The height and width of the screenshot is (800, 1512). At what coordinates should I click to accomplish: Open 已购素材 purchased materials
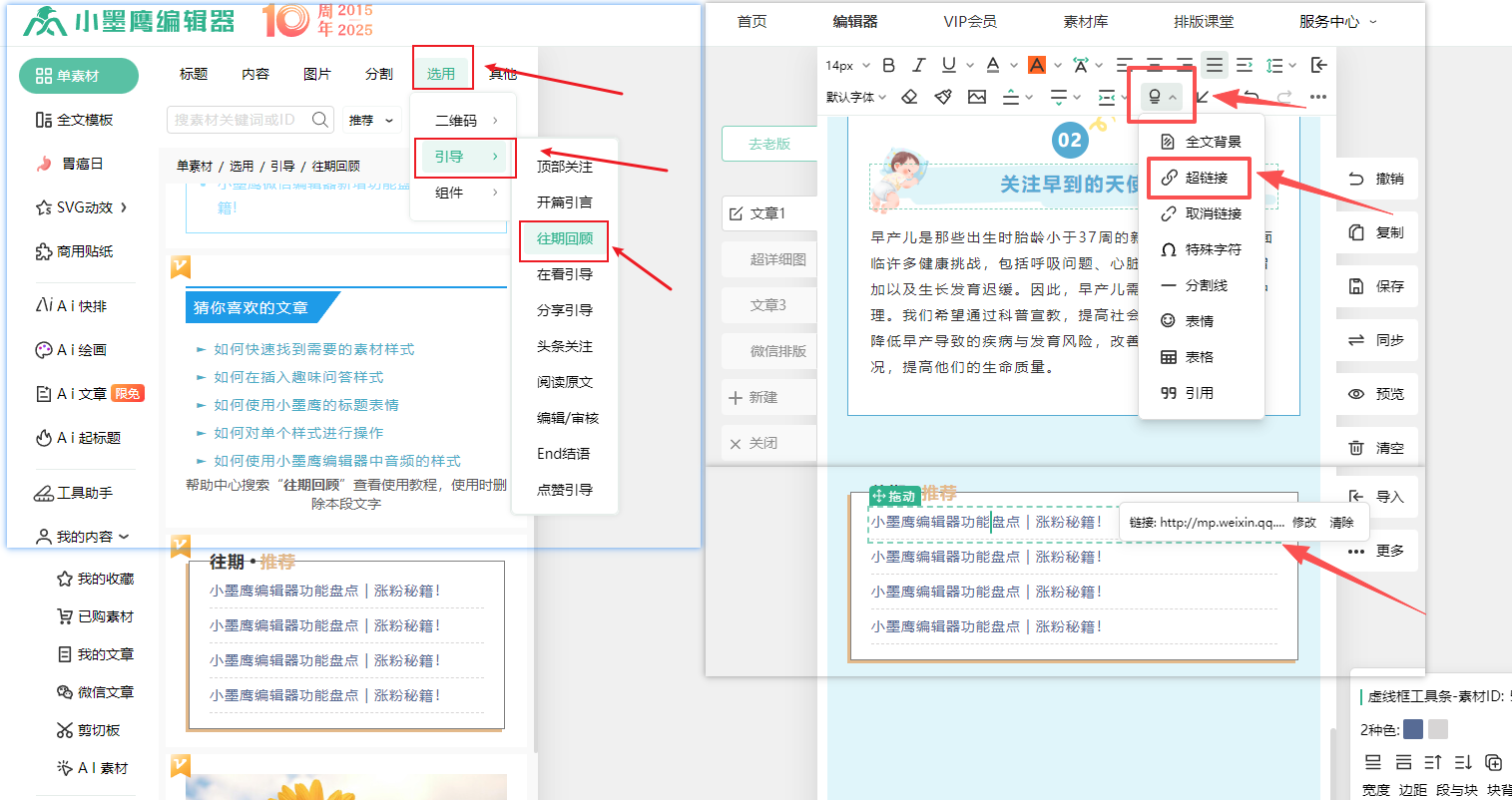[95, 616]
